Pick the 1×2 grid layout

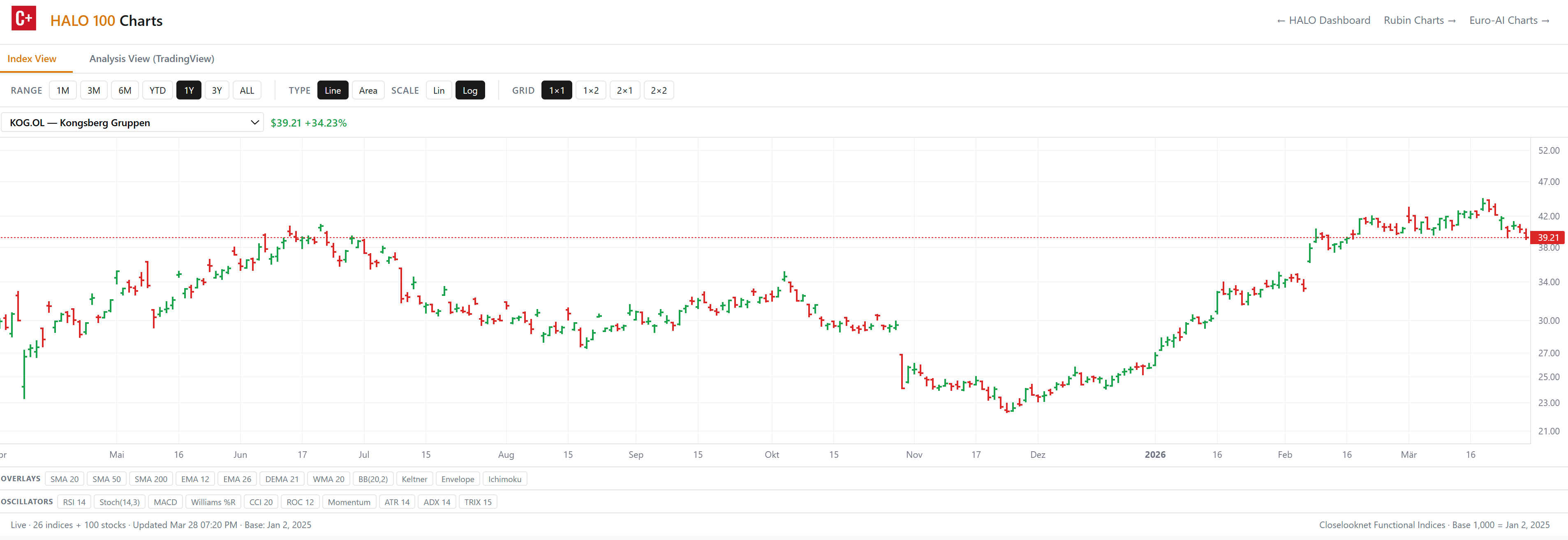coord(590,90)
